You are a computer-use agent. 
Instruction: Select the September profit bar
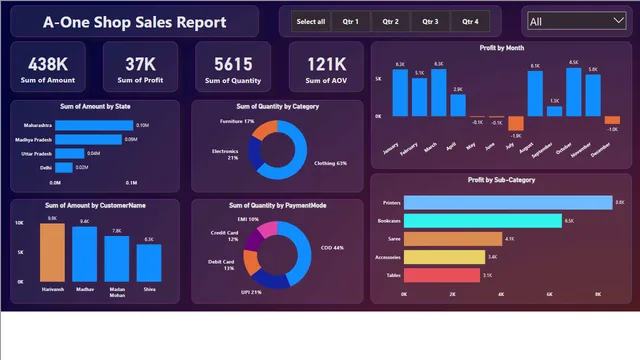click(554, 111)
